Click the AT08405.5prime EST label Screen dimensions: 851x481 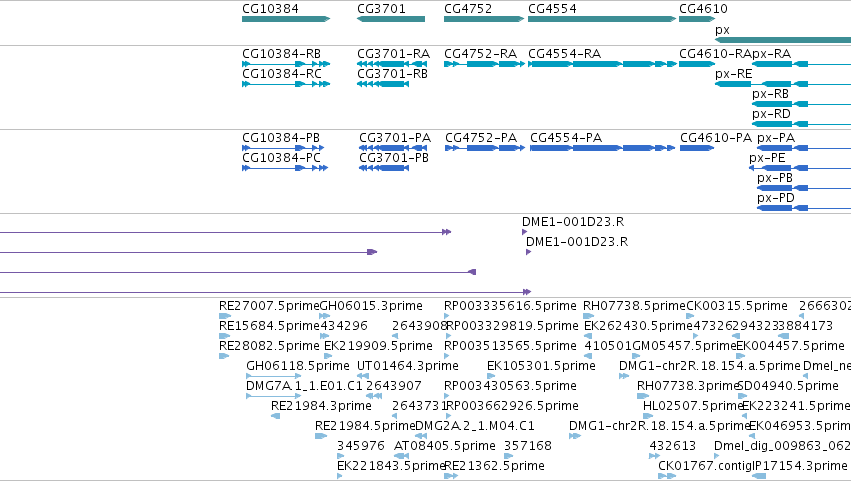click(x=444, y=447)
